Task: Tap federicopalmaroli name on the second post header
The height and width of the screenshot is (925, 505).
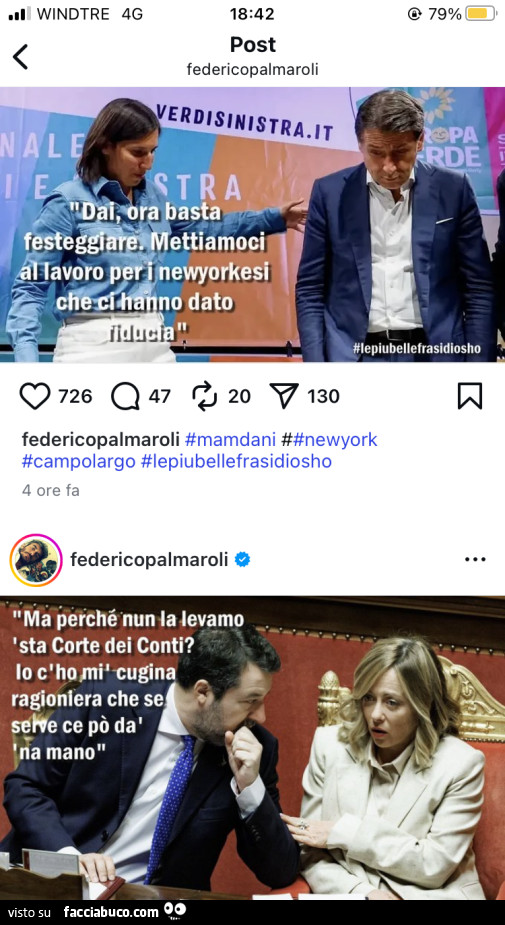Action: [149, 560]
